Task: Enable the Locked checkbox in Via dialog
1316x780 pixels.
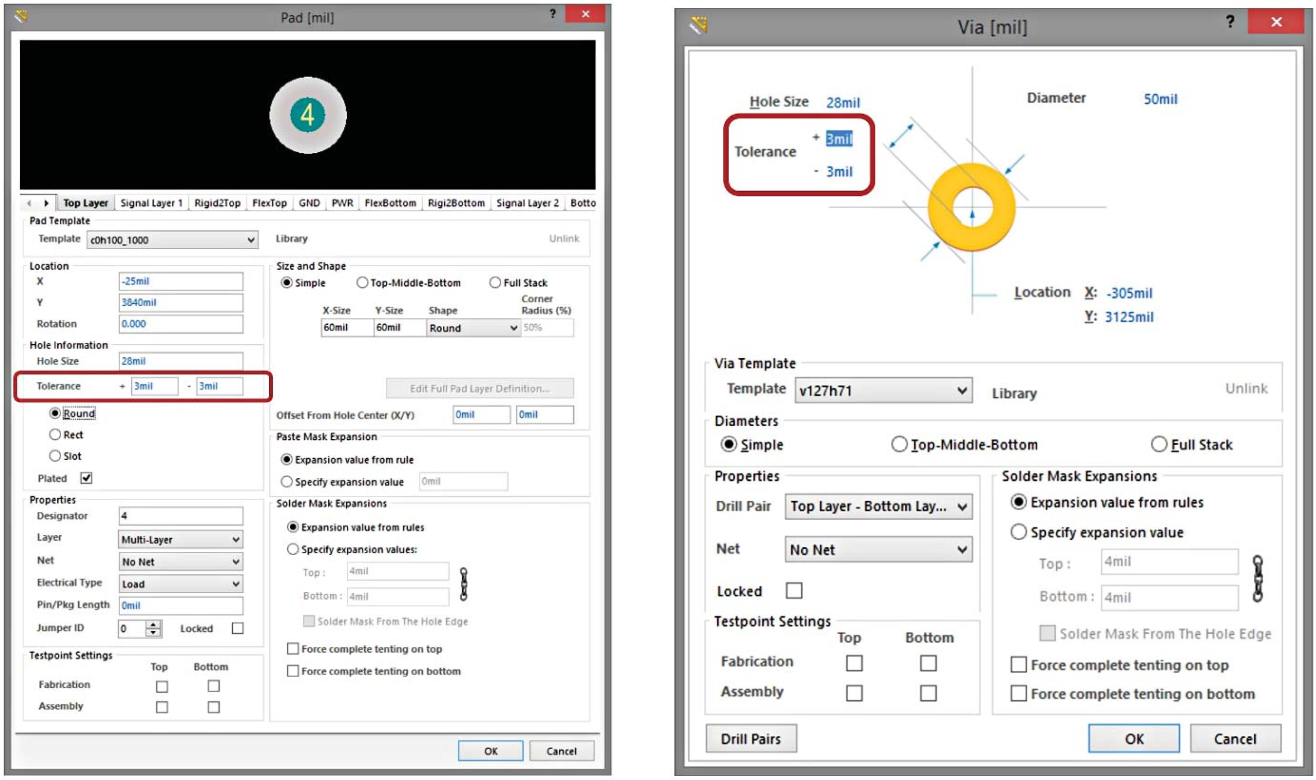Action: [794, 591]
